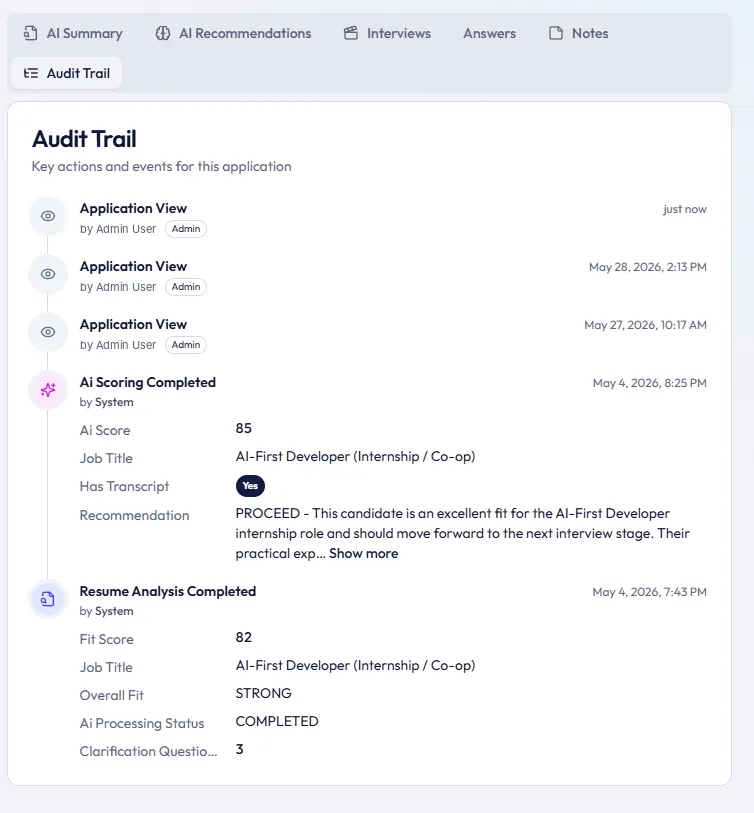This screenshot has width=754, height=813.
Task: Click the 'Ai Scoring Completed' title
Action: 148,382
